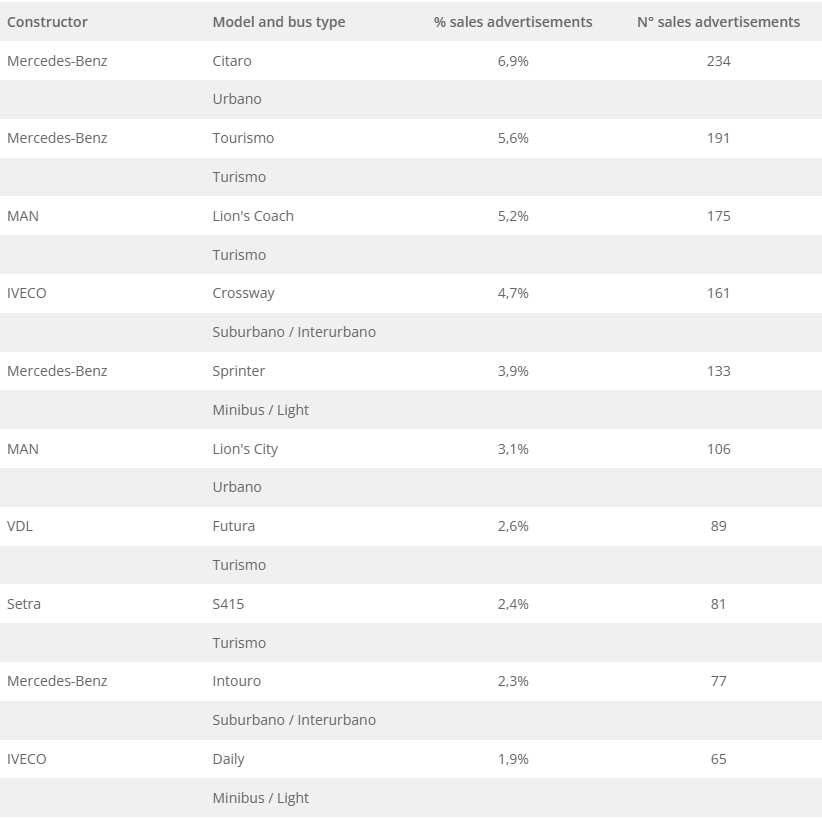This screenshot has height=818, width=822.
Task: Select the Daily model cell
Action: 228,759
